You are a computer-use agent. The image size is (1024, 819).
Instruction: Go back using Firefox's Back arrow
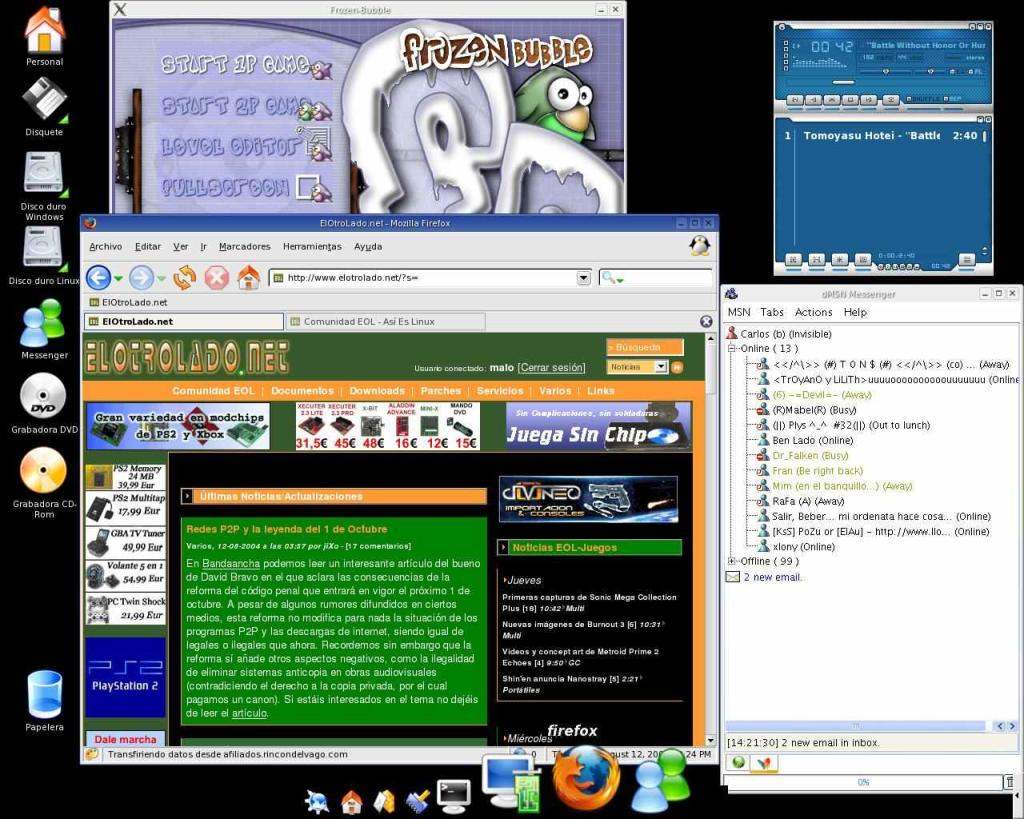[98, 278]
